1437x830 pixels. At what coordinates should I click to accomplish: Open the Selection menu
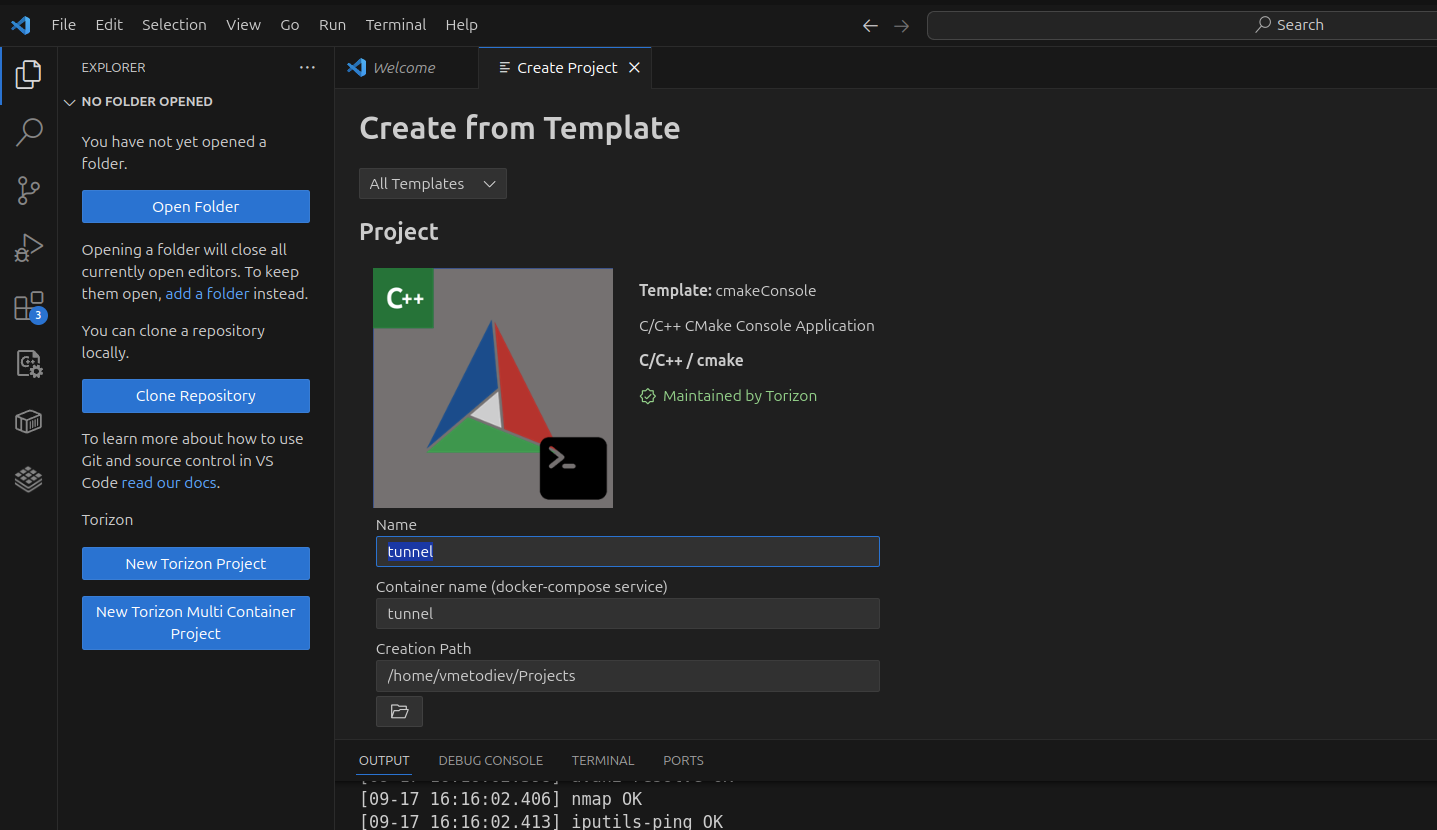[x=174, y=25]
